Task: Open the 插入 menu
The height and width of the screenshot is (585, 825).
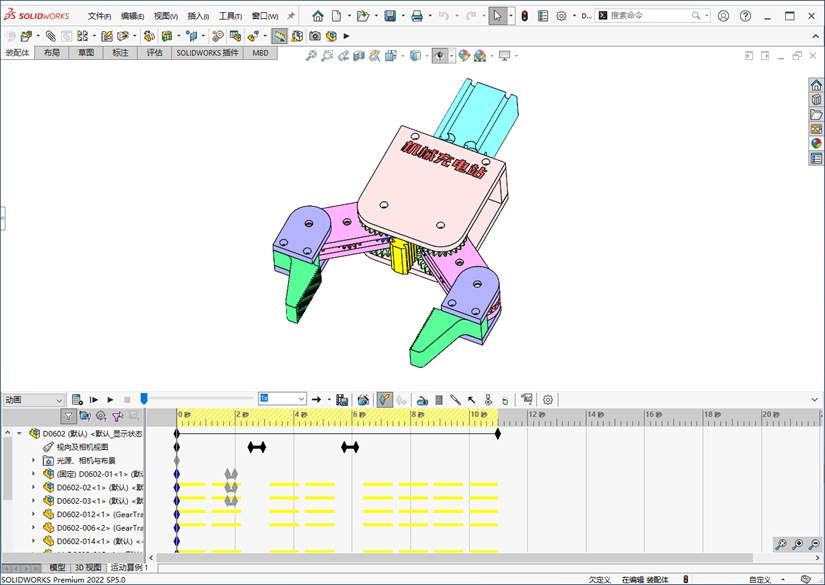Action: [198, 16]
